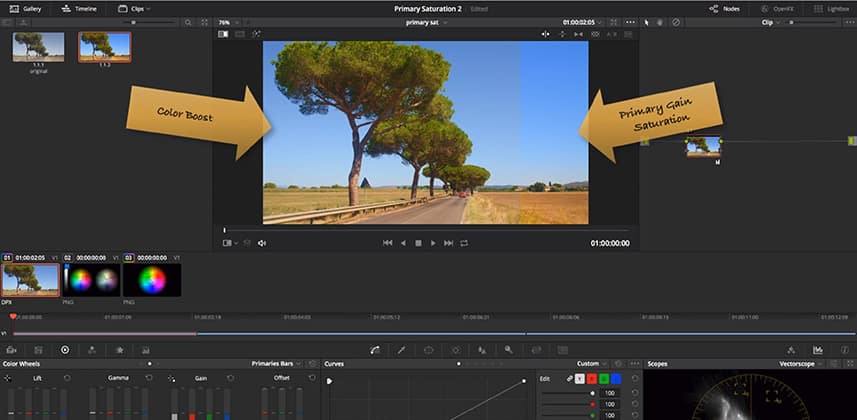Reset the Gamma color bars

click(x=149, y=378)
